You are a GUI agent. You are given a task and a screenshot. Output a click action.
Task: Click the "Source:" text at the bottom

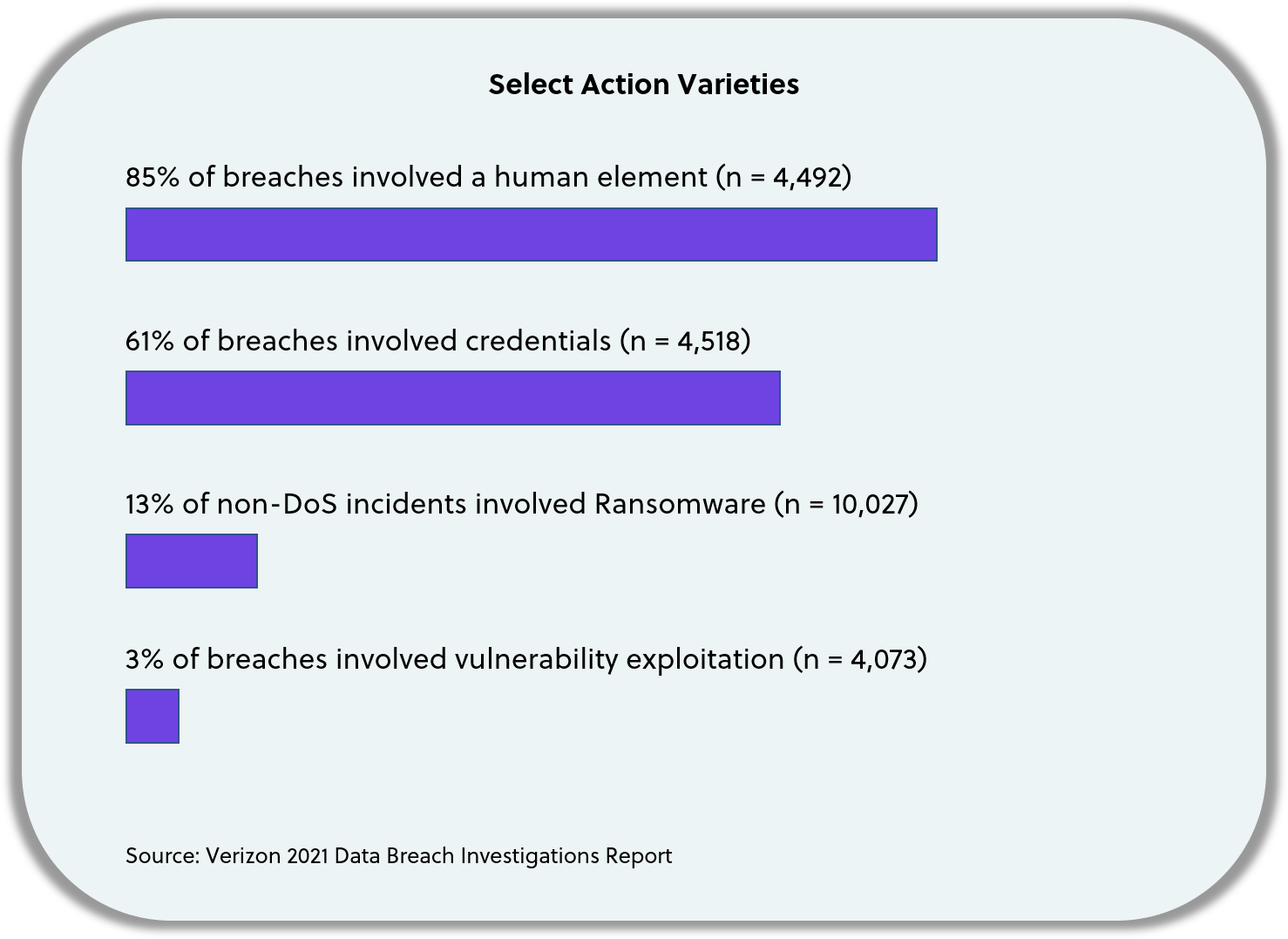coord(162,855)
